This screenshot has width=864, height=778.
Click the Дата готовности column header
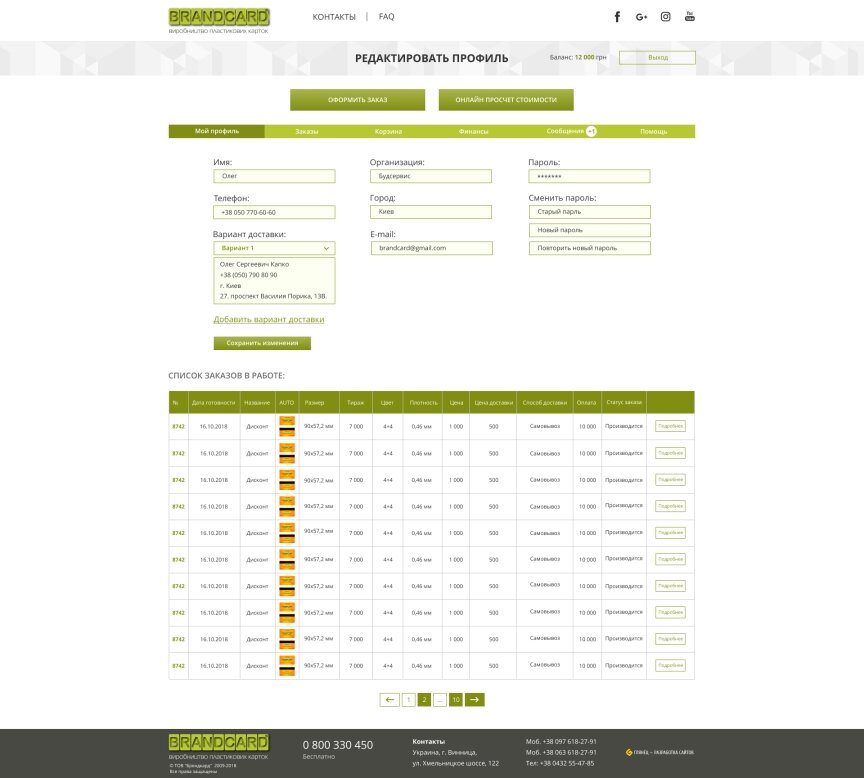pos(214,403)
